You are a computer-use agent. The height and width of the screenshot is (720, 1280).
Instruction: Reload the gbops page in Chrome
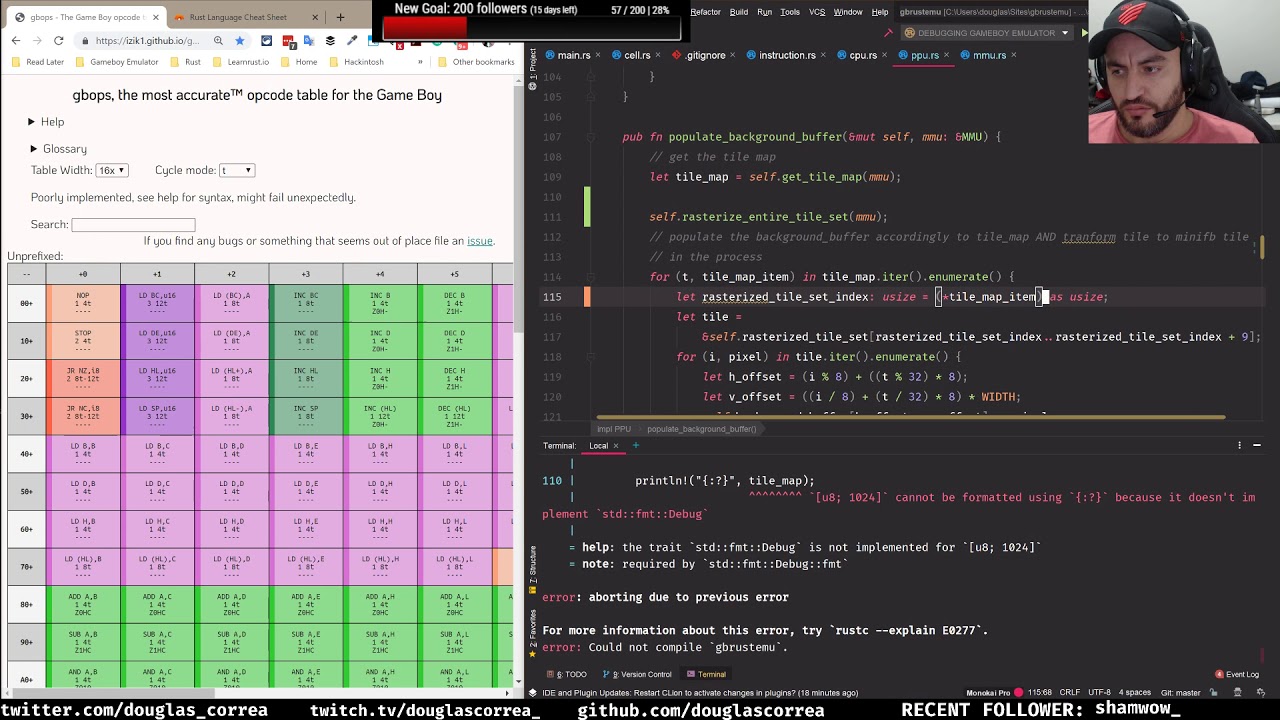[59, 40]
